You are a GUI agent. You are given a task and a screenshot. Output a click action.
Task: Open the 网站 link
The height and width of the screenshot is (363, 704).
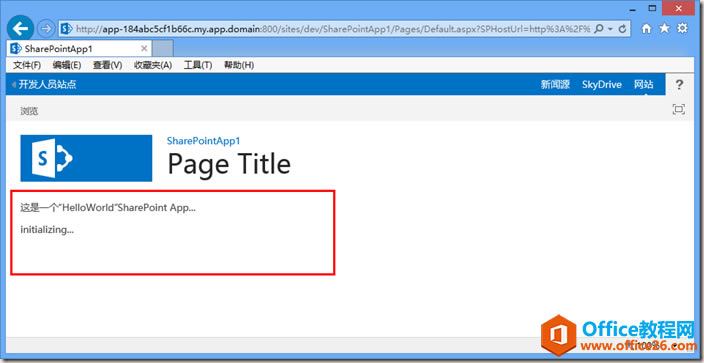point(643,84)
